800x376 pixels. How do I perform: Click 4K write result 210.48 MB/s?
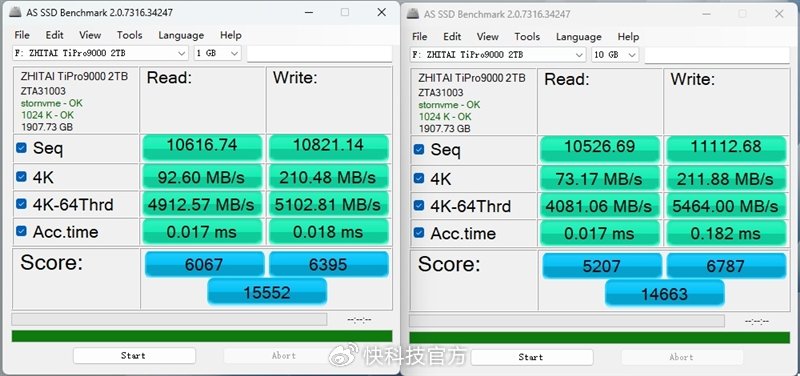click(x=329, y=177)
